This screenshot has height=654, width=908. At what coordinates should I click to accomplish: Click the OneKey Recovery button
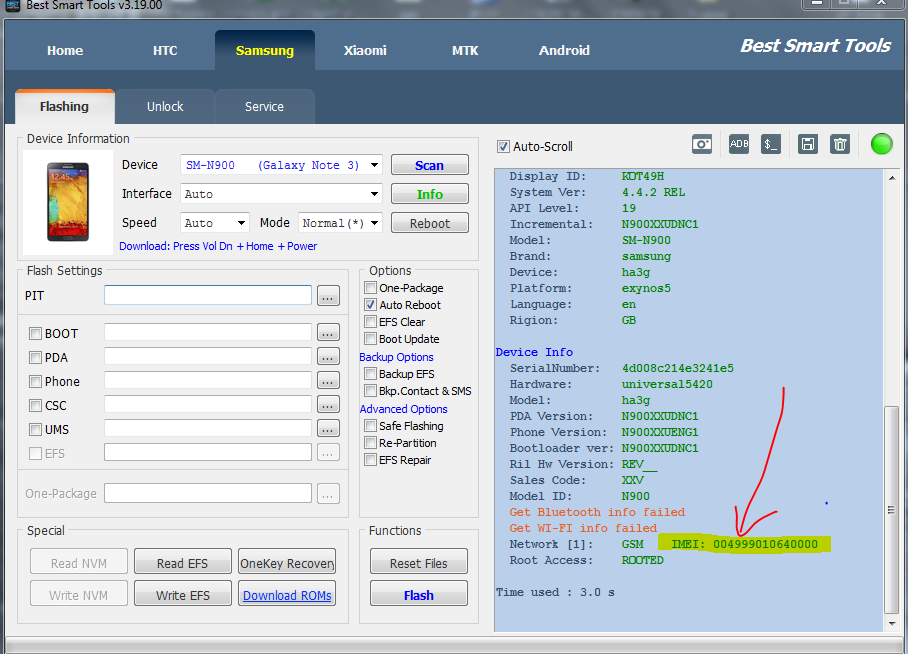tap(287, 562)
